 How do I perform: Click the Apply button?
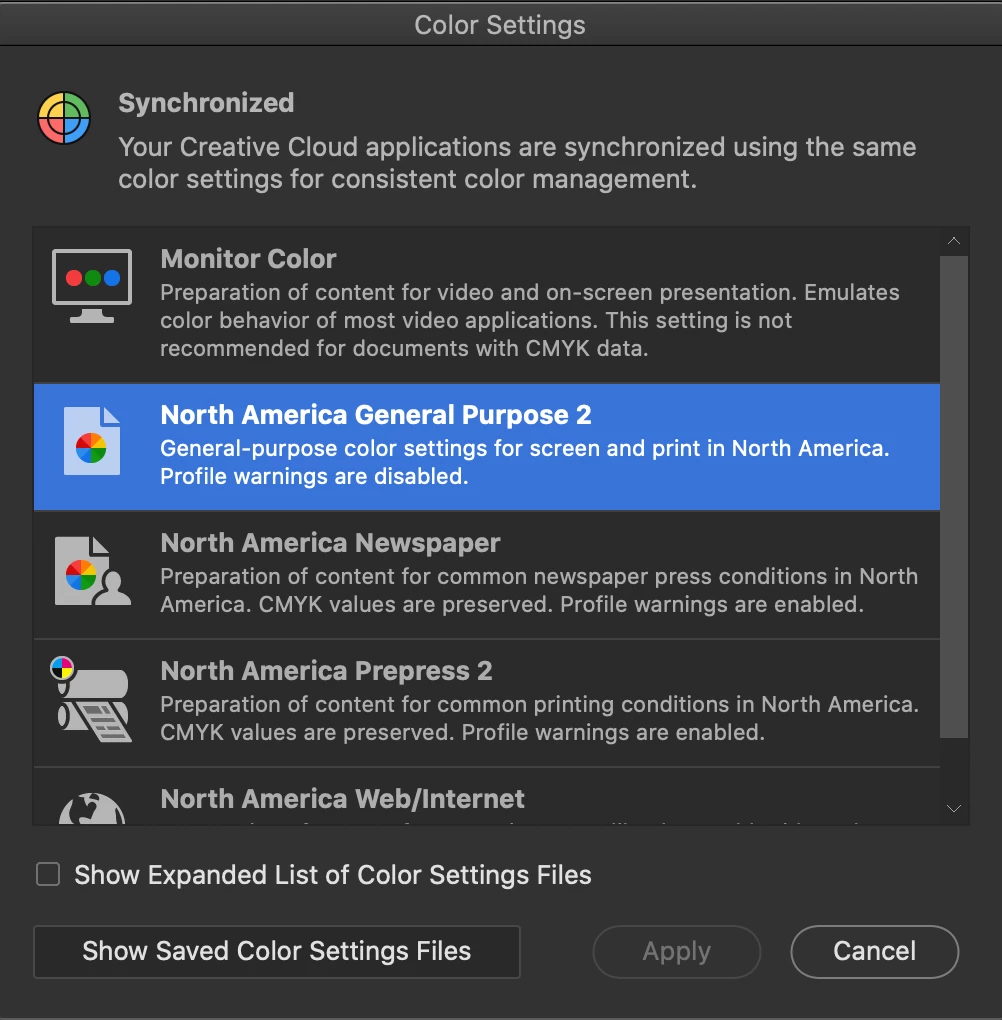point(677,951)
